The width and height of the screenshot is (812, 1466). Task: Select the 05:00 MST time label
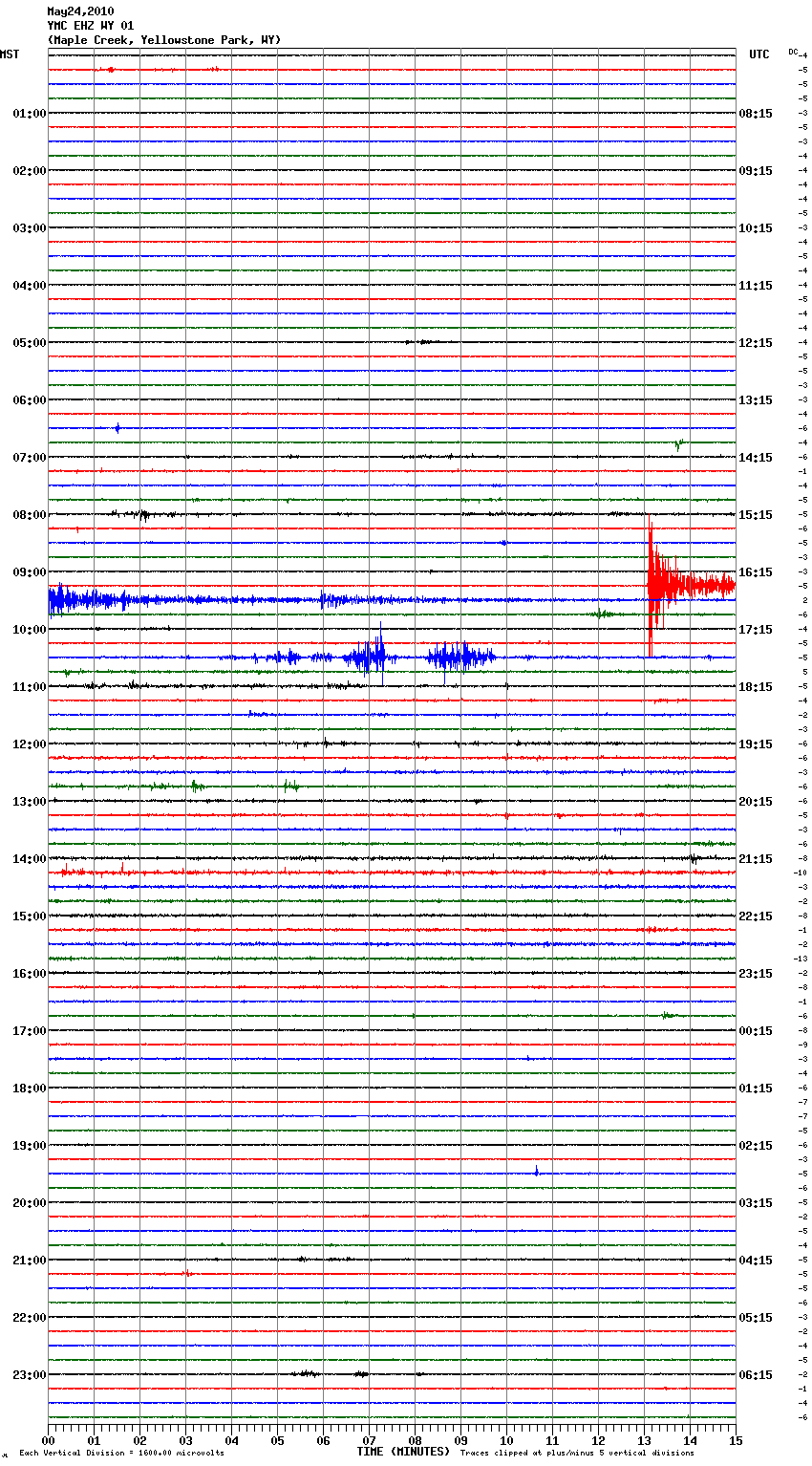click(x=30, y=343)
